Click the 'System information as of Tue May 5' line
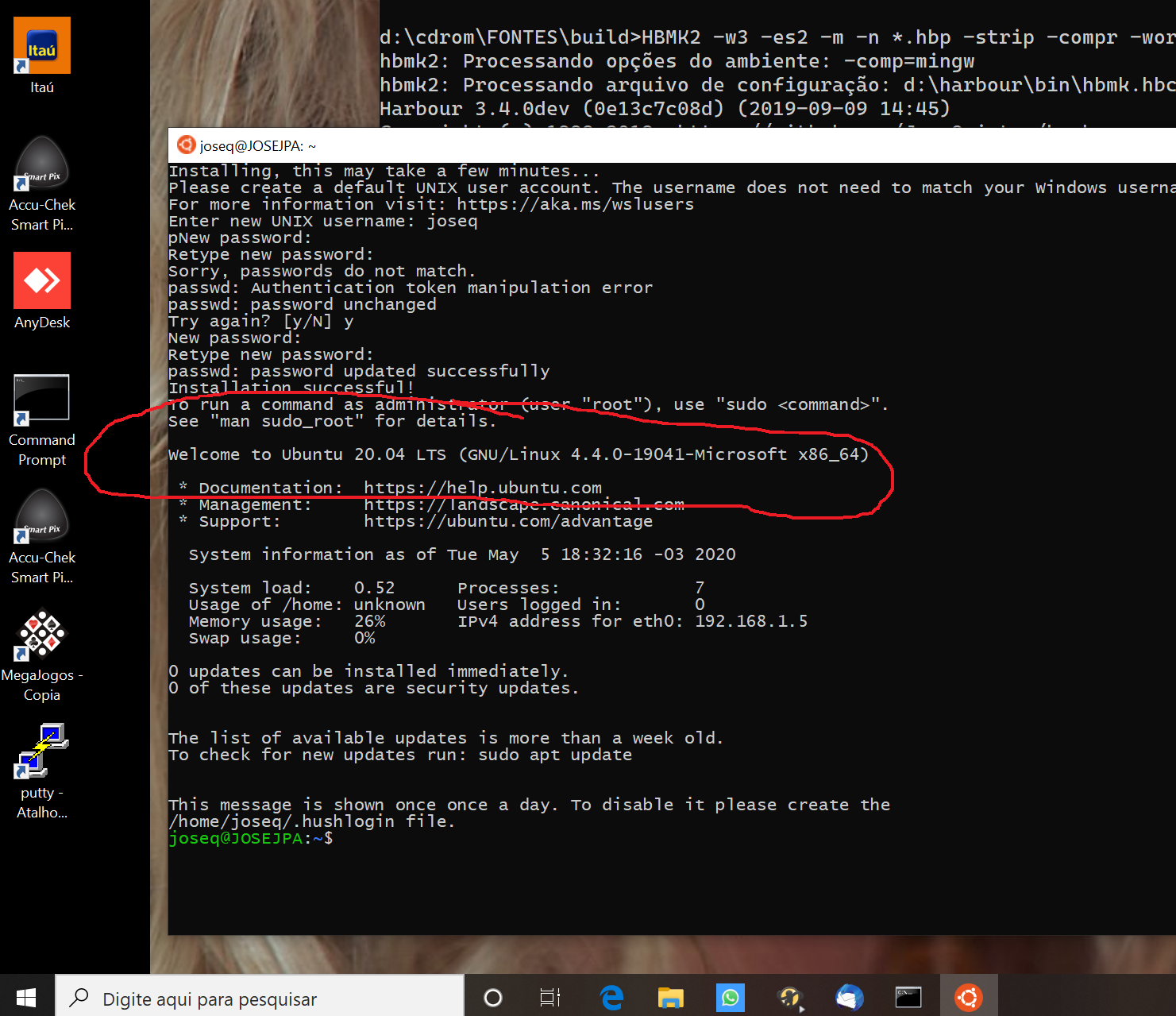 click(462, 554)
